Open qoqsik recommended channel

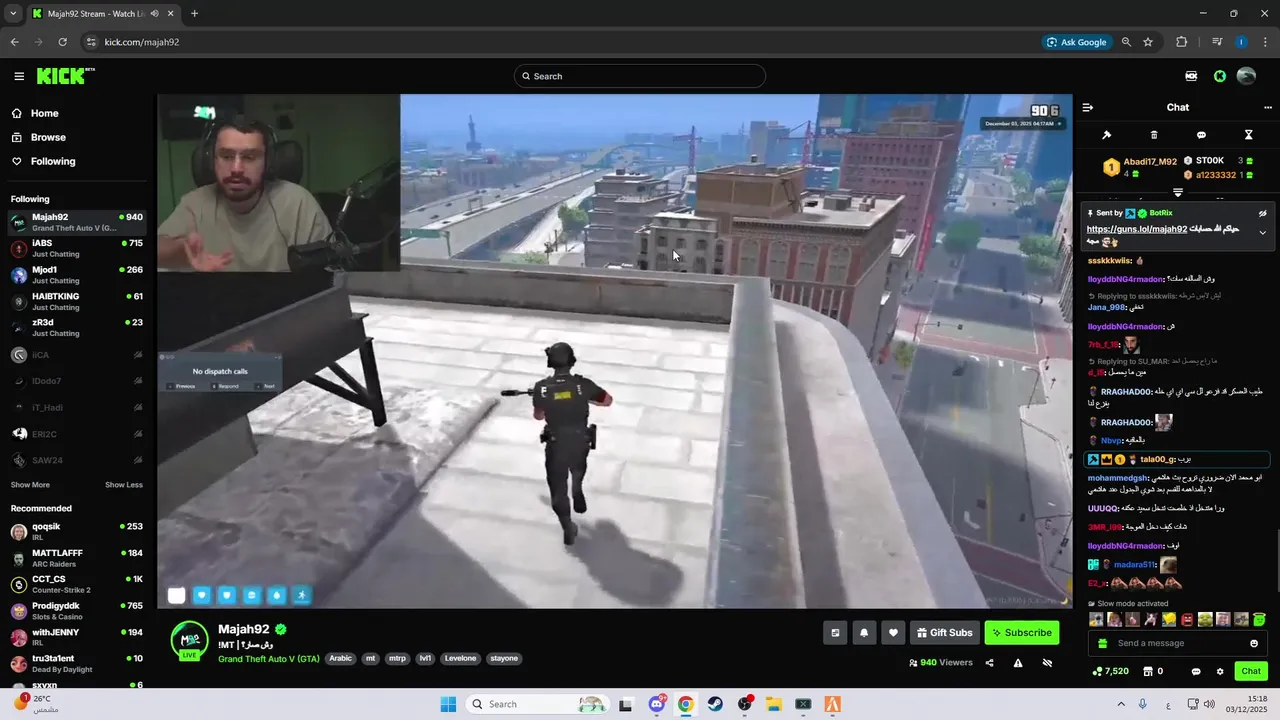(x=78, y=531)
